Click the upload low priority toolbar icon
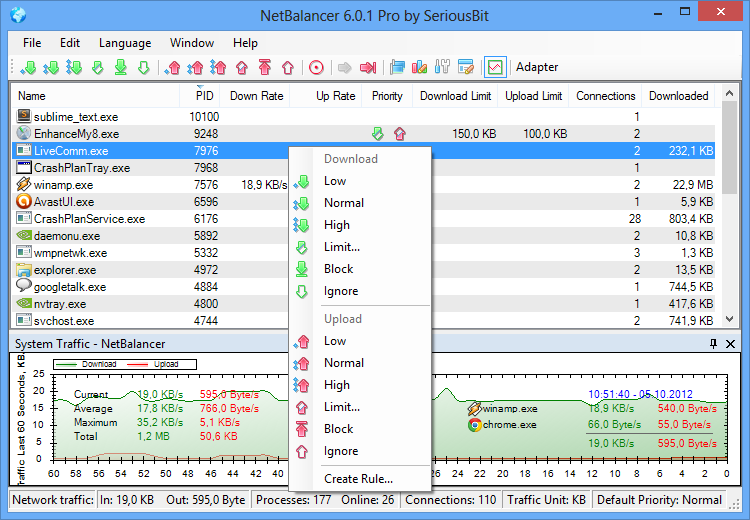 tap(172, 68)
